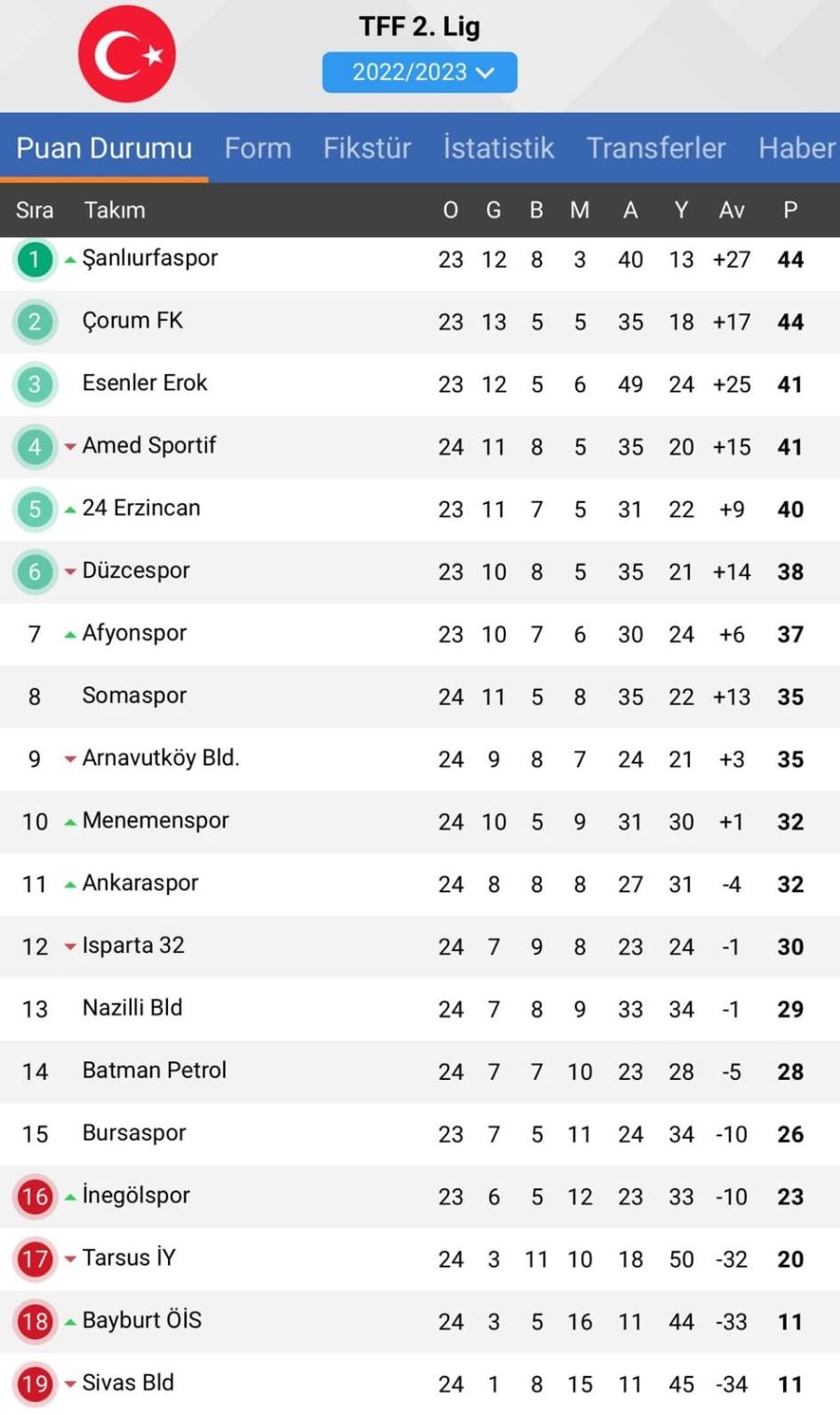Click the red down arrow beside Düzcespor

(70, 572)
